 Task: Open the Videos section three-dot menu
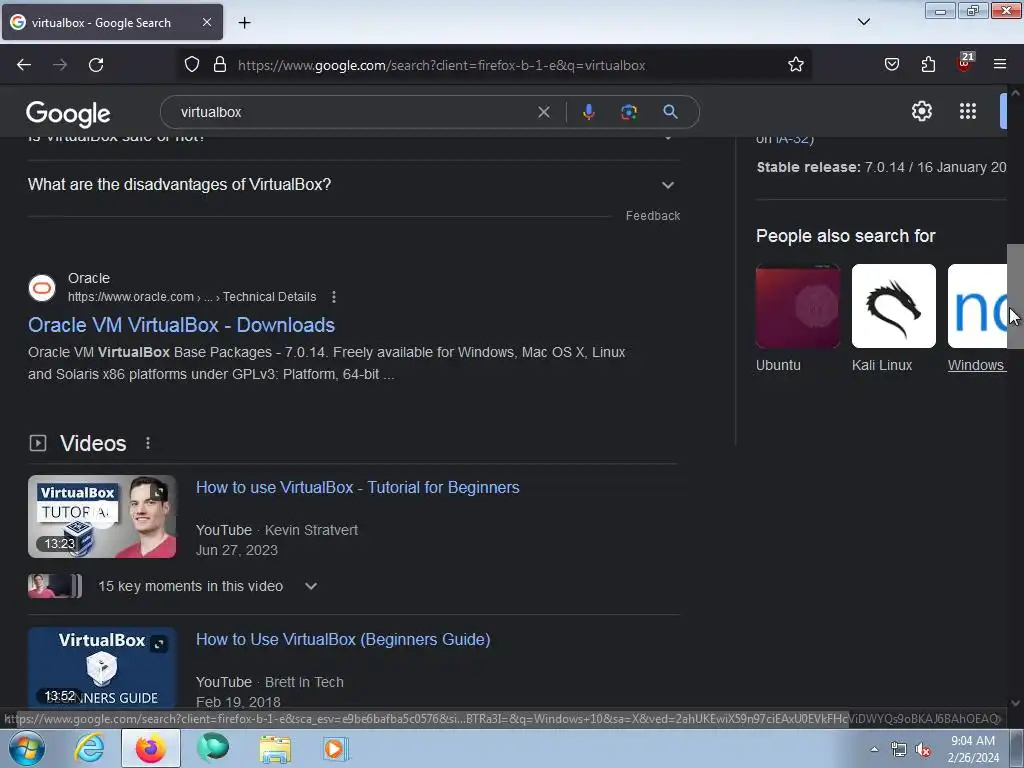[x=148, y=443]
